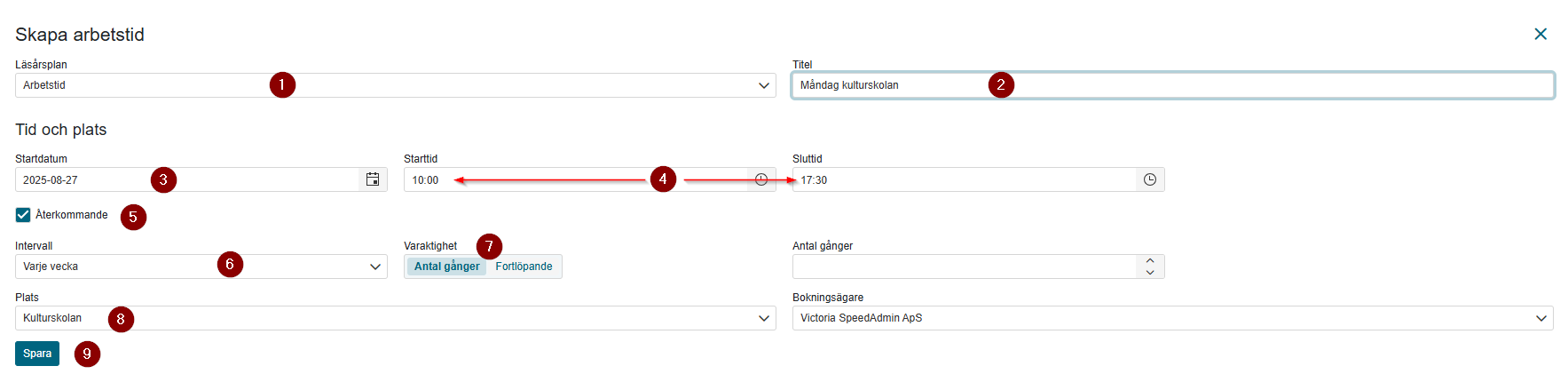Decrease the Antal gånger value using down arrow
Image resolution: width=1568 pixels, height=374 pixels.
1150,272
